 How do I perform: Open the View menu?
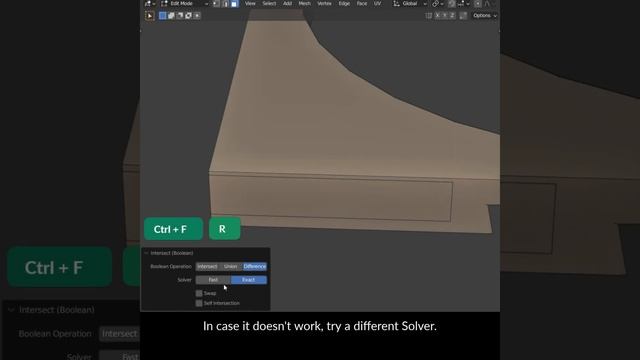tap(250, 4)
